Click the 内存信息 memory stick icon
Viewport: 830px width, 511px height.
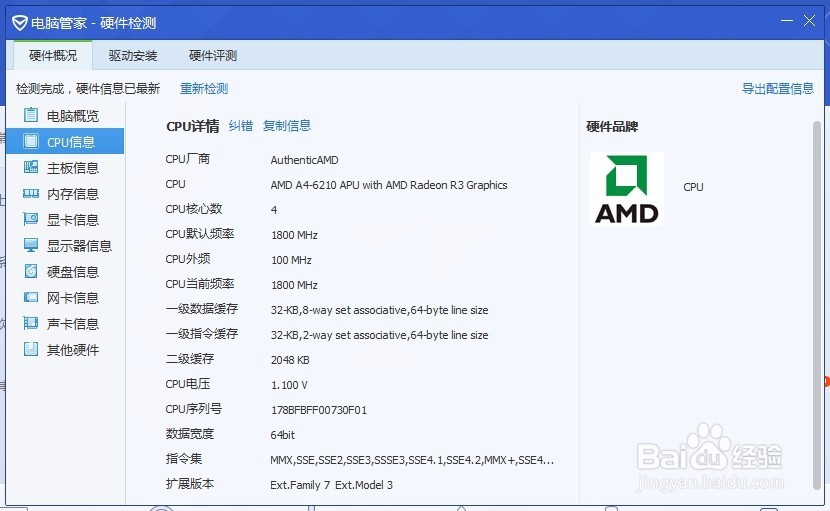tap(31, 194)
